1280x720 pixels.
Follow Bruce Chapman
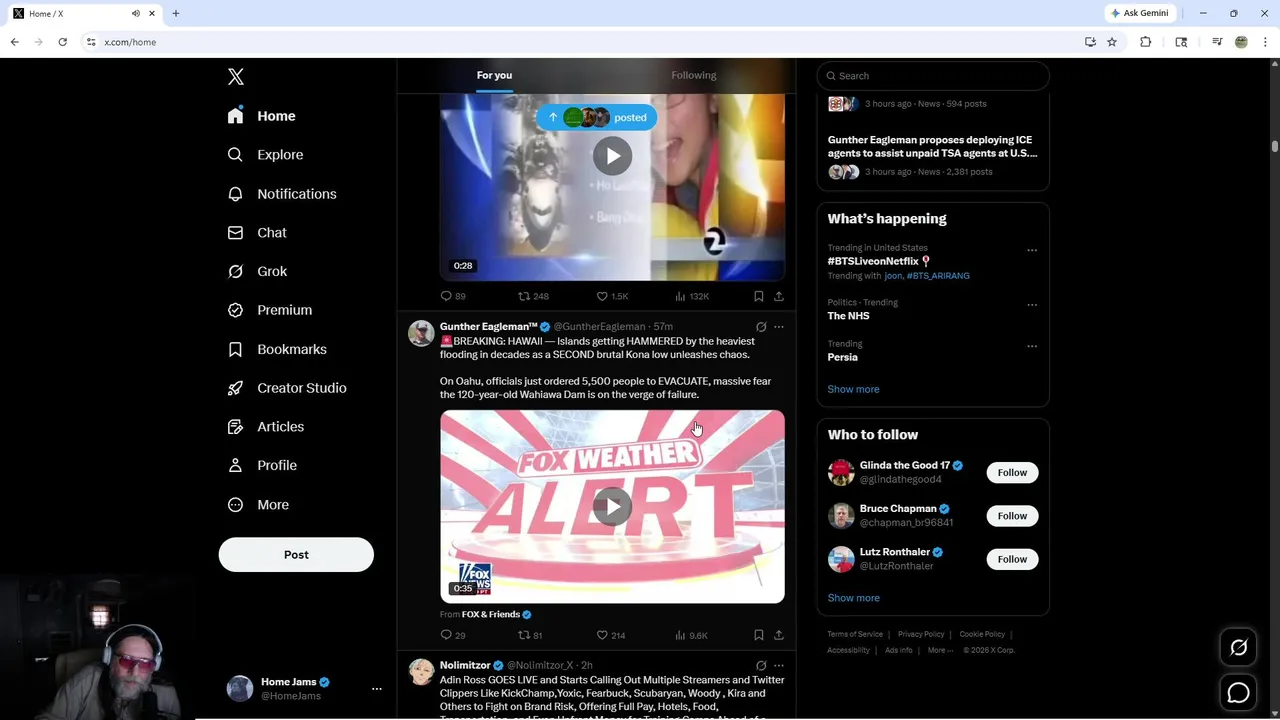tap(1012, 516)
